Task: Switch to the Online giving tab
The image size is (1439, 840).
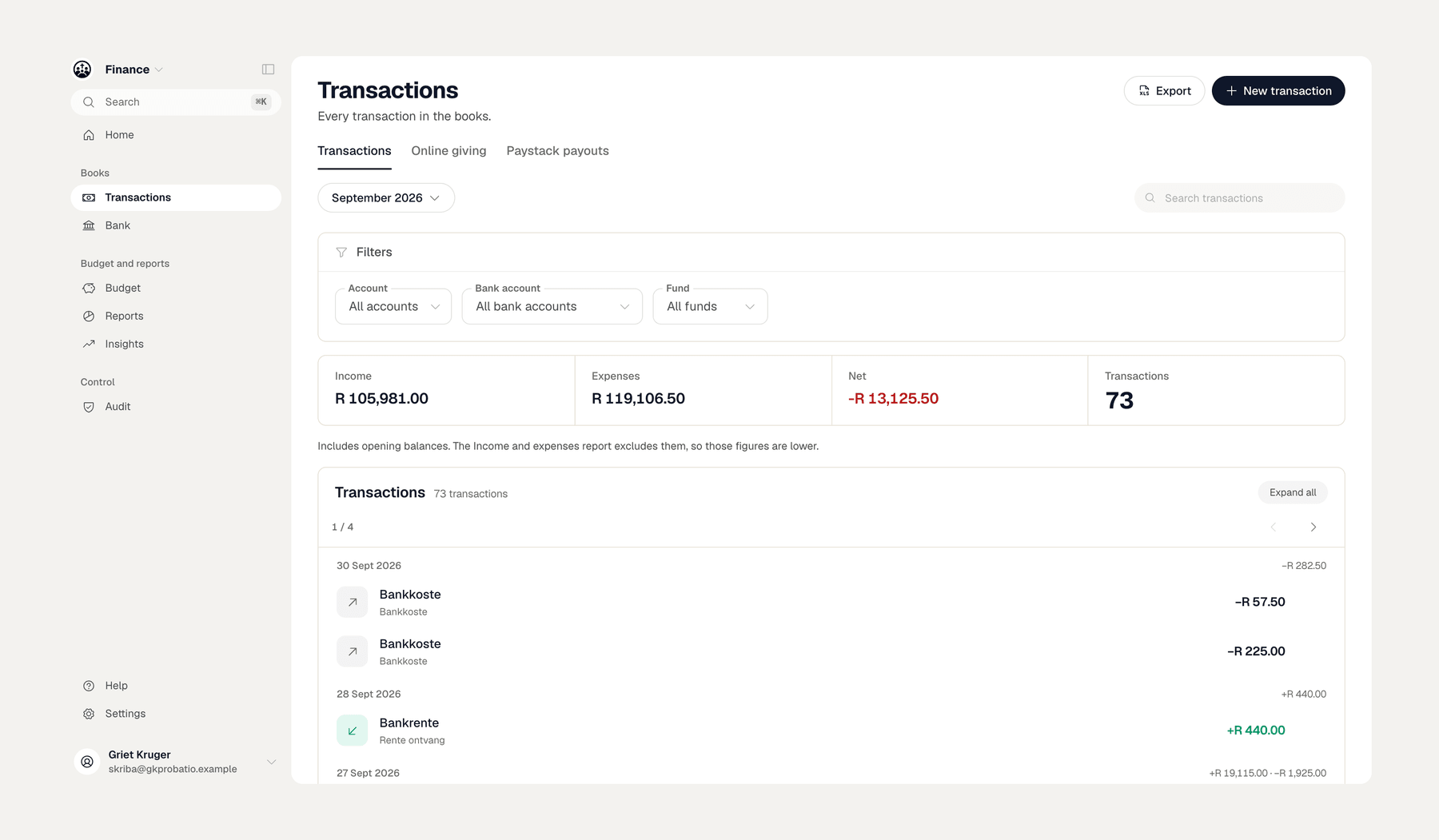Action: click(x=448, y=151)
